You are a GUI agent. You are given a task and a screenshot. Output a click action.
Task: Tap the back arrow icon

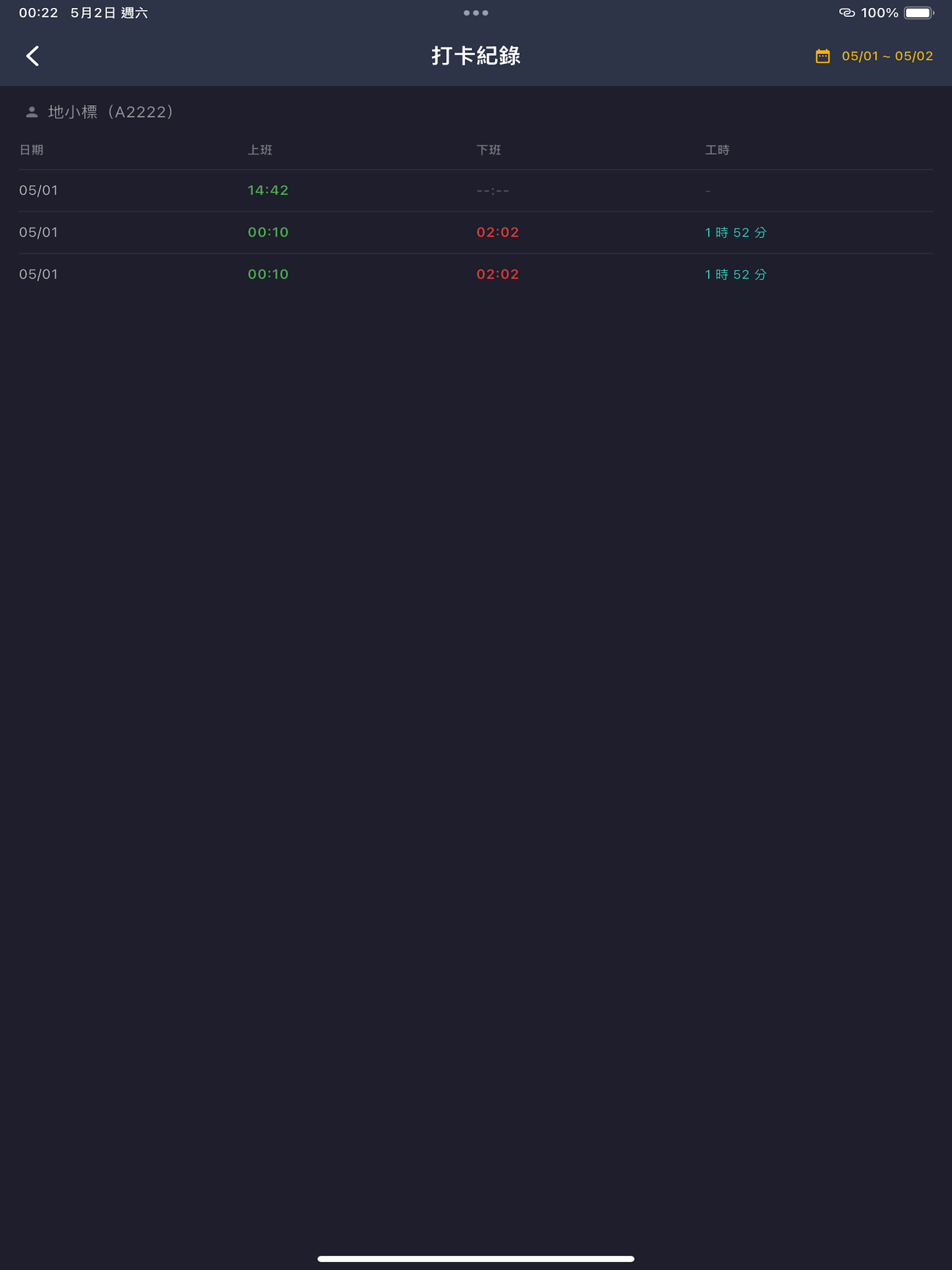click(x=33, y=56)
